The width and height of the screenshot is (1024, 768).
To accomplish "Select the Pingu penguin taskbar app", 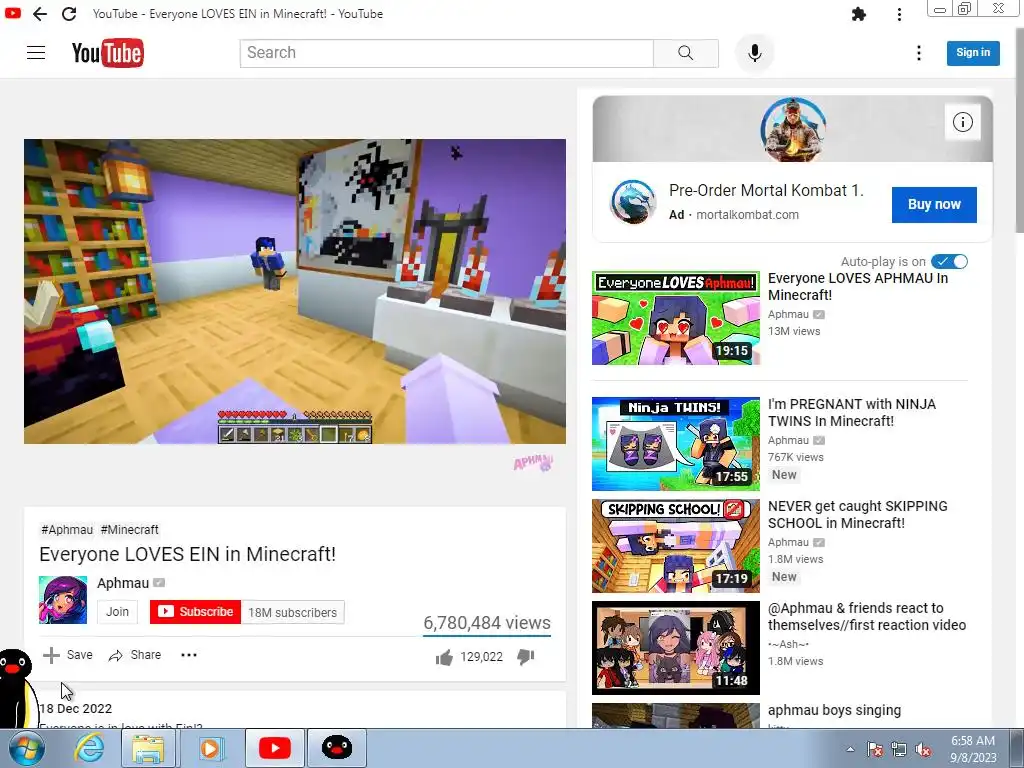I will 337,748.
